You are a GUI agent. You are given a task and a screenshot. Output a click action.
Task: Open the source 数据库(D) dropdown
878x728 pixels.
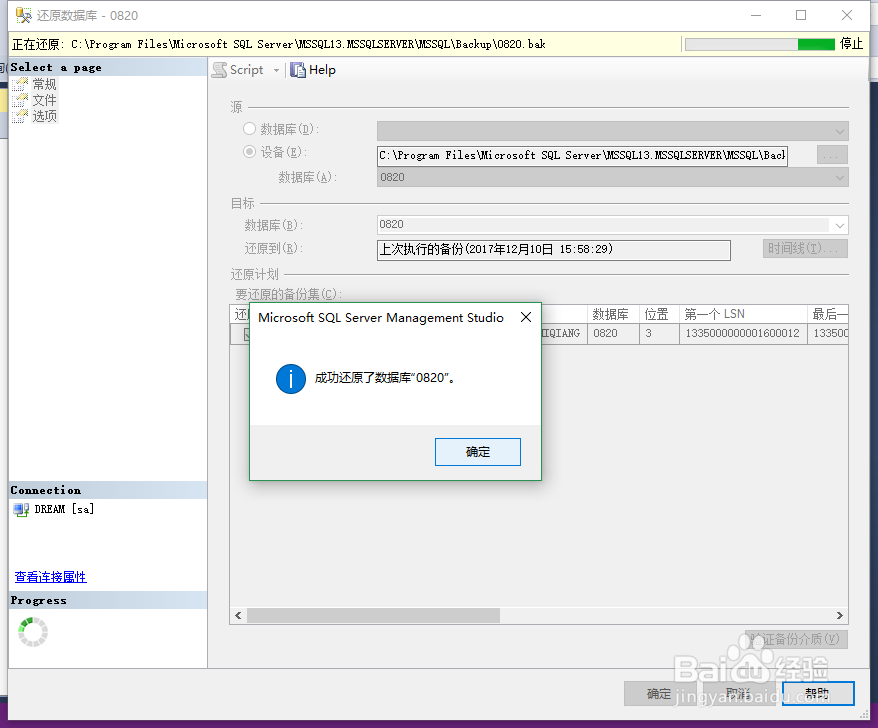click(x=613, y=131)
